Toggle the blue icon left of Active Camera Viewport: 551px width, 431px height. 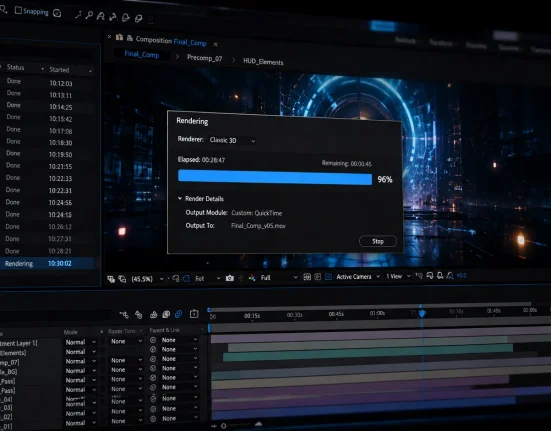[328, 277]
